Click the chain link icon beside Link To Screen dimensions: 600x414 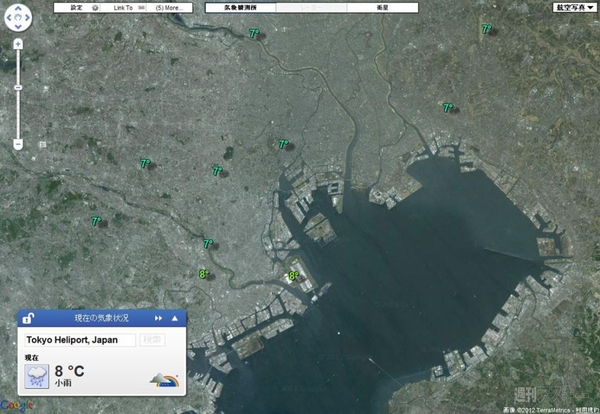tap(141, 8)
